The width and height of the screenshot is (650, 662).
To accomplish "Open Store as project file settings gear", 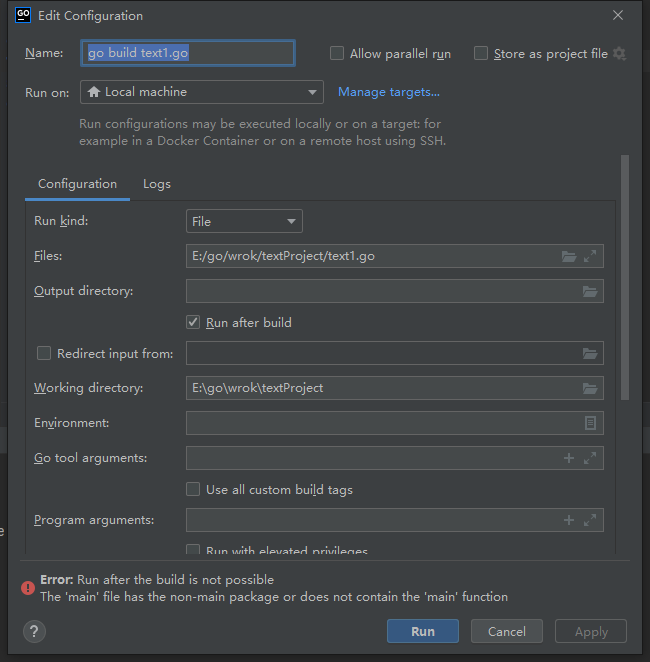I will [620, 53].
